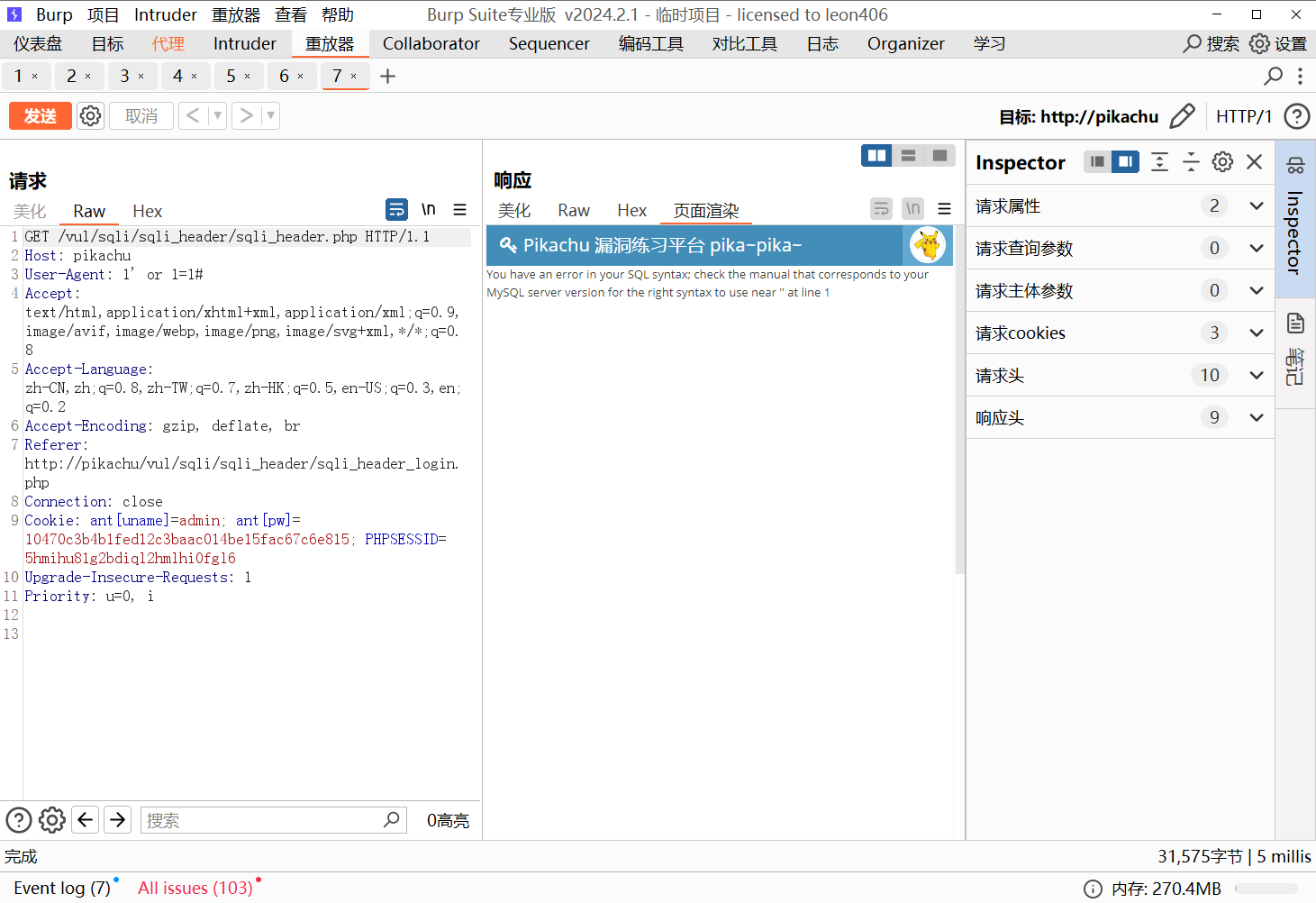Close the Inspector panel
This screenshot has height=903, width=1316.
[1254, 161]
